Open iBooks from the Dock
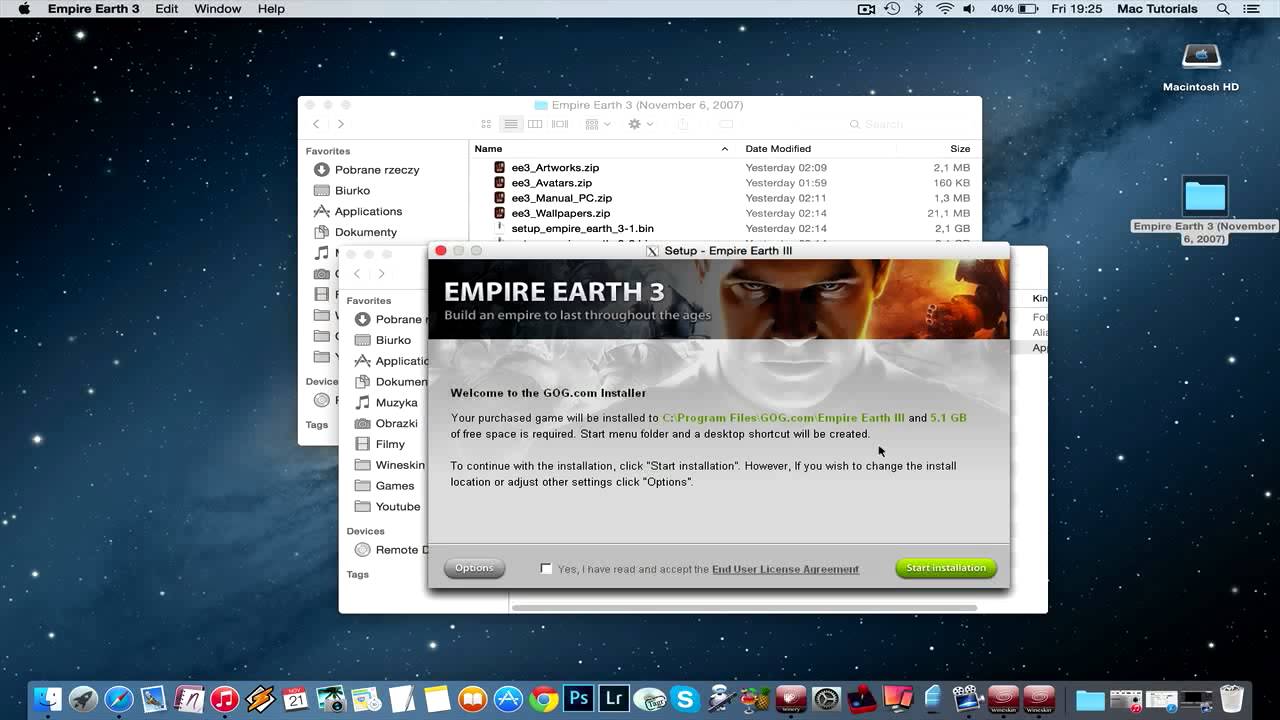The height and width of the screenshot is (720, 1280). point(472,698)
